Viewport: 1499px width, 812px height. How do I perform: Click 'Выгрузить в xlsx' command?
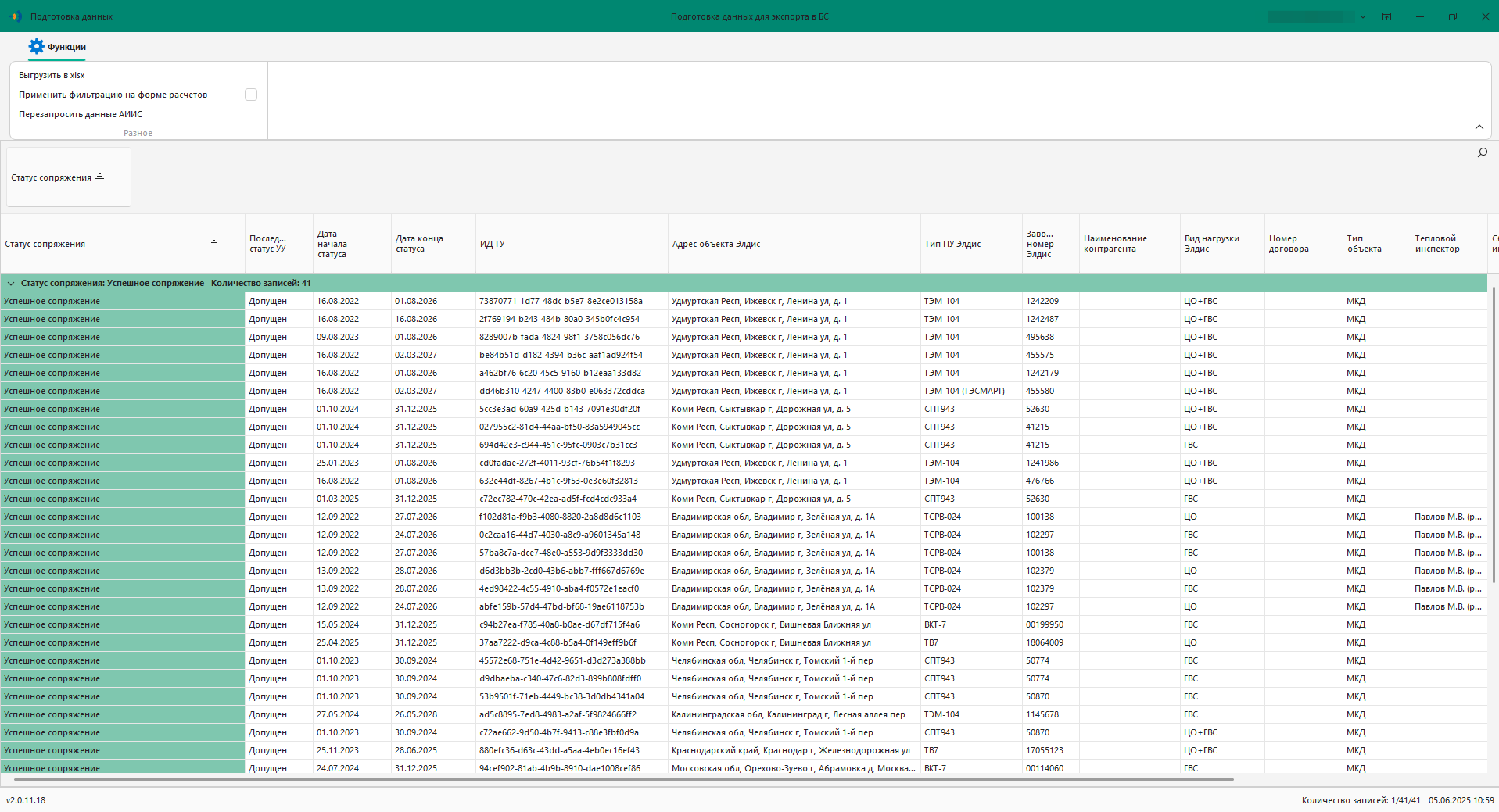[52, 75]
